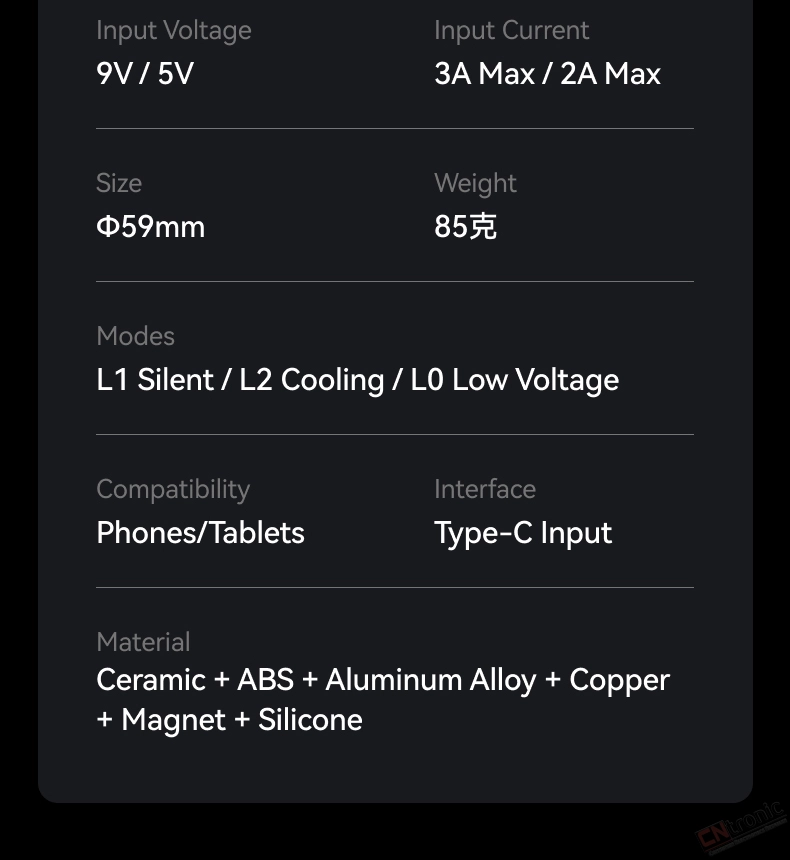790x860 pixels.
Task: Select the 9V / 5V value
Action: click(x=145, y=73)
